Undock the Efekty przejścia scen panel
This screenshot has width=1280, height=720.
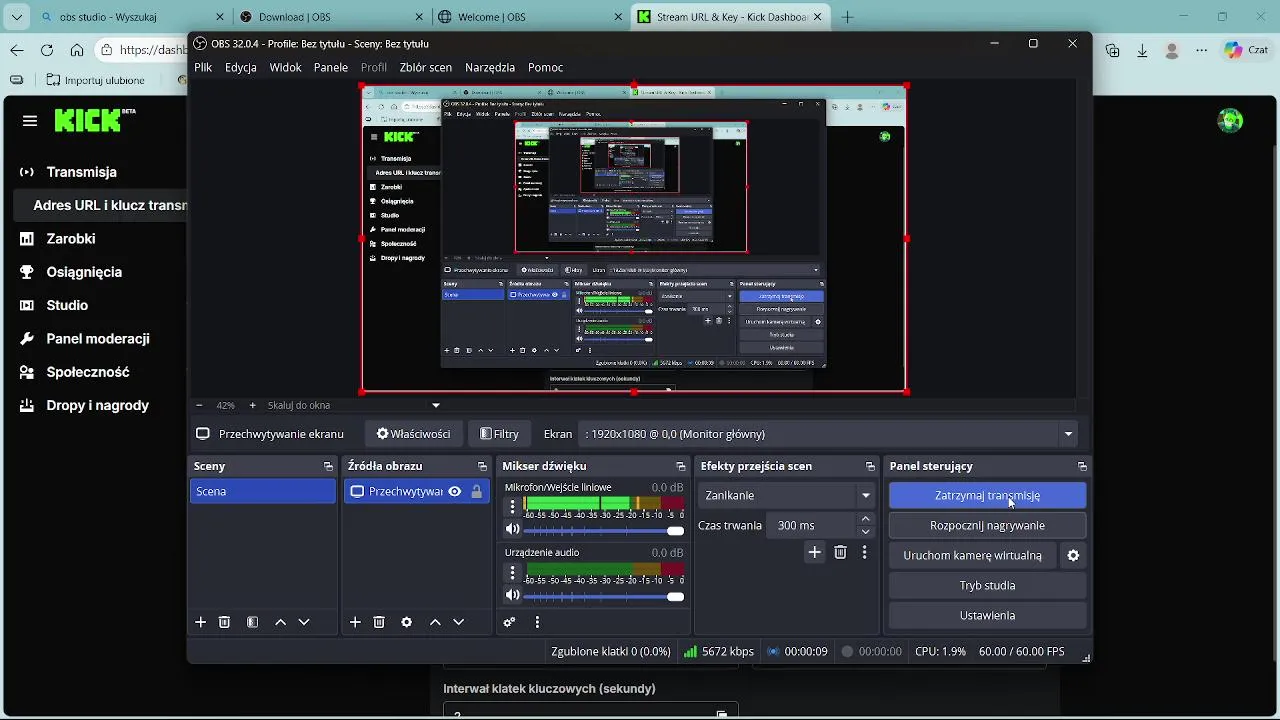tap(870, 467)
